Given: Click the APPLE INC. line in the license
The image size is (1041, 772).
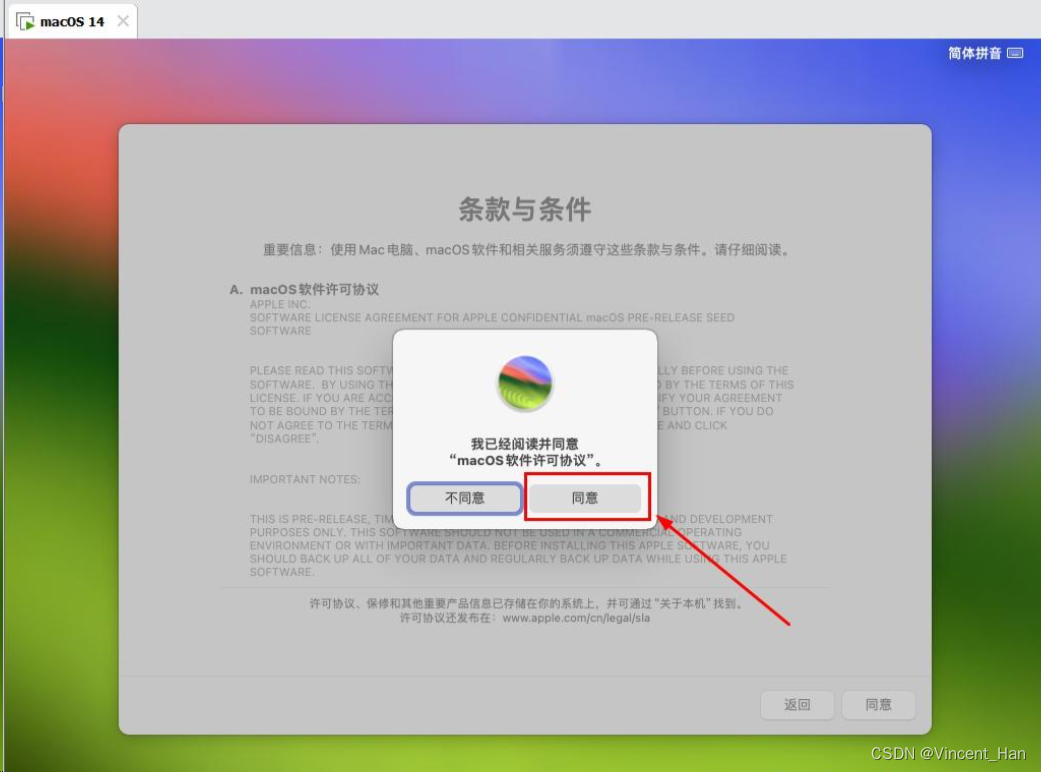Looking at the screenshot, I should click(x=280, y=304).
